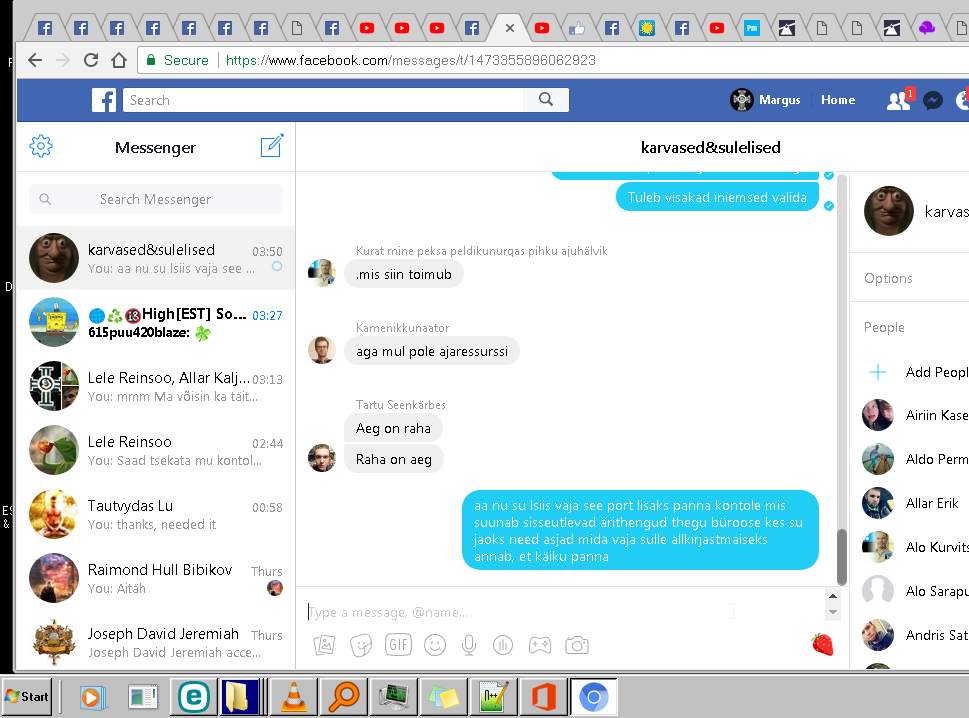Switch to the first YouTube tab
This screenshot has width=969, height=718.
coord(367,28)
